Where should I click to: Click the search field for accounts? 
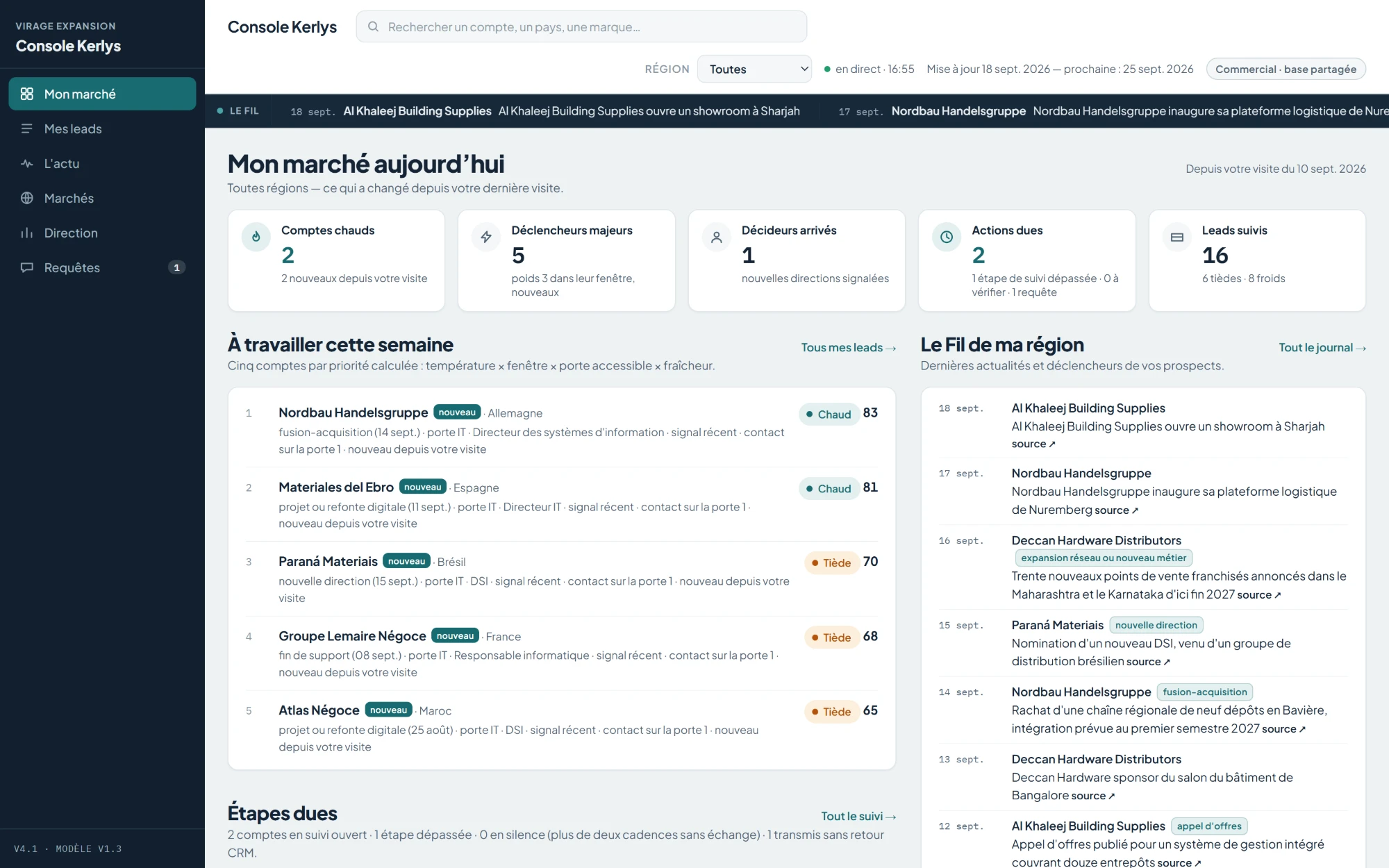[581, 26]
